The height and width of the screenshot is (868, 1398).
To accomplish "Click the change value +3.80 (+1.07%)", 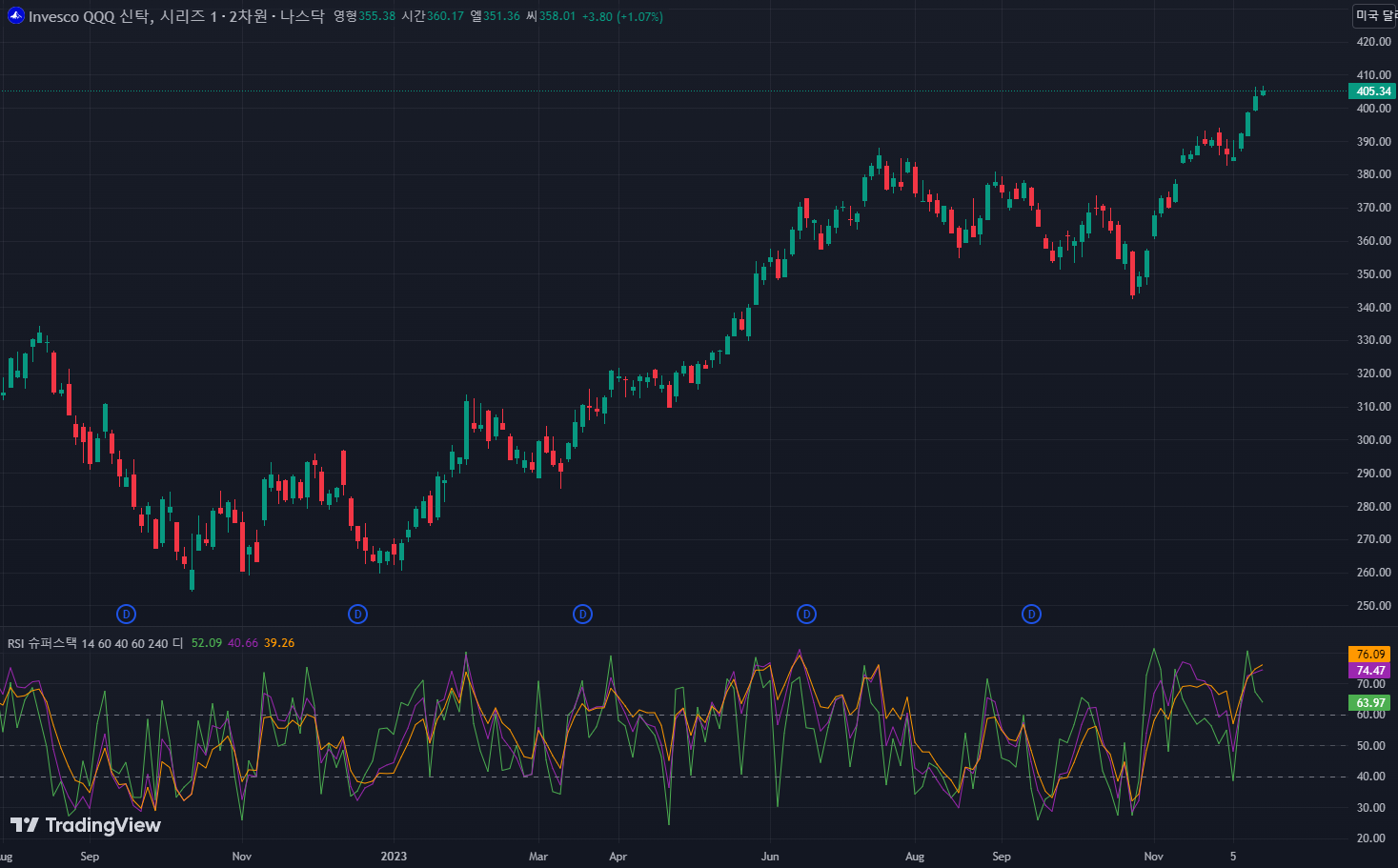I will coord(623,16).
